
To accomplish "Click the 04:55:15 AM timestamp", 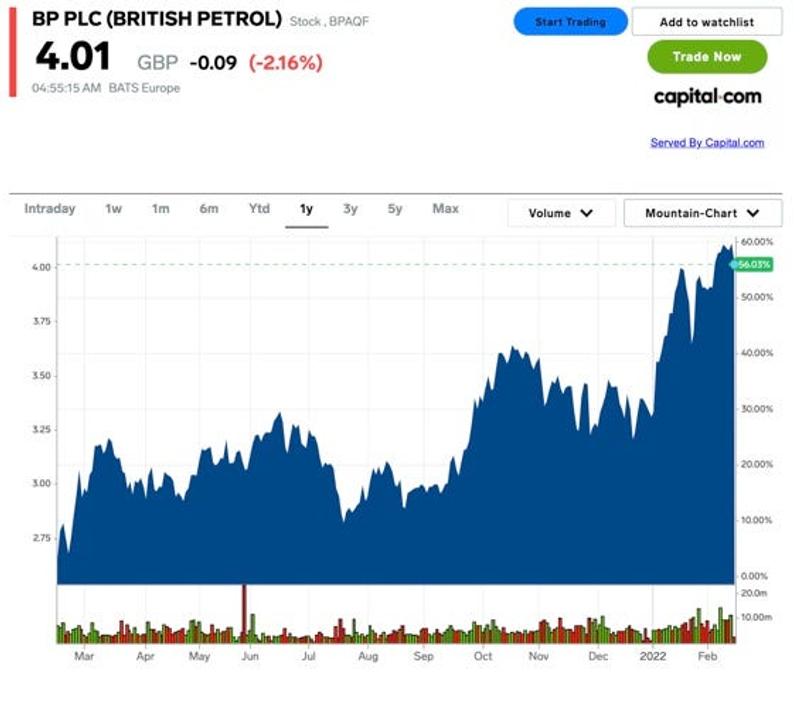I will click(66, 88).
